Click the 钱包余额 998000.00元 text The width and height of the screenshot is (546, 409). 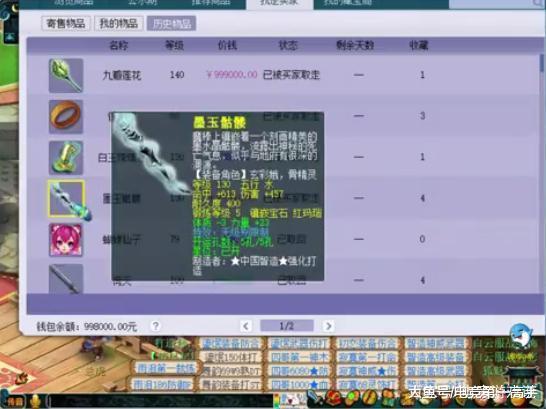(x=87, y=327)
